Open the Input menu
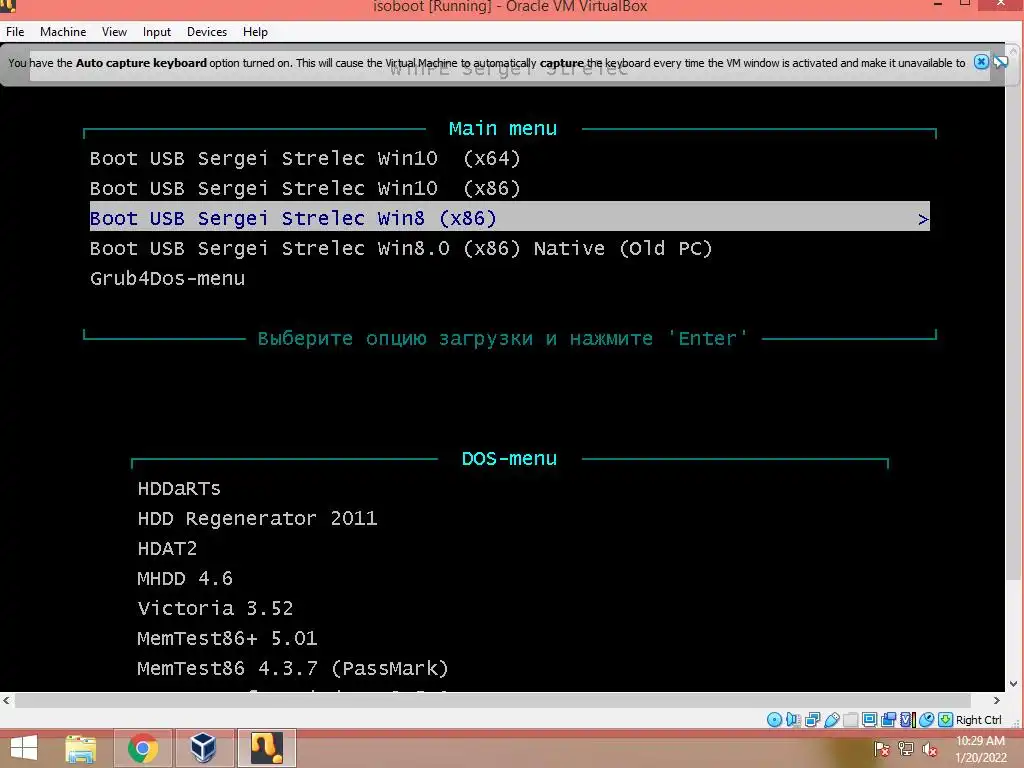Screen dimensions: 1024x768 (x=157, y=31)
